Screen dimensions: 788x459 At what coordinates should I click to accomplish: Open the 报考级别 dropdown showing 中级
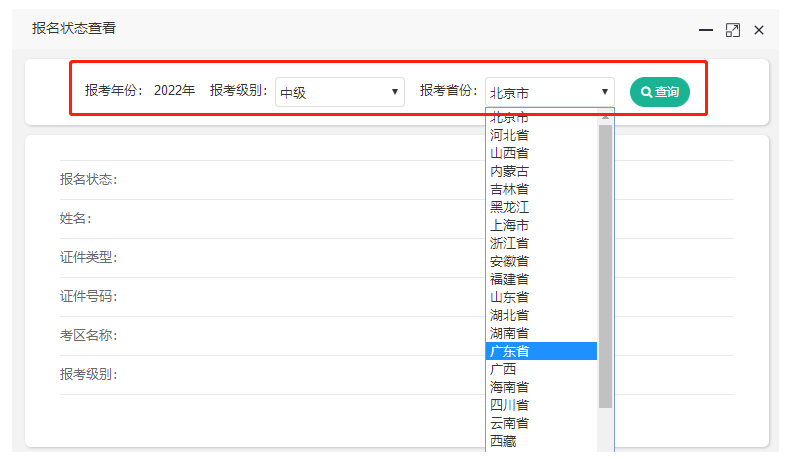[339, 92]
